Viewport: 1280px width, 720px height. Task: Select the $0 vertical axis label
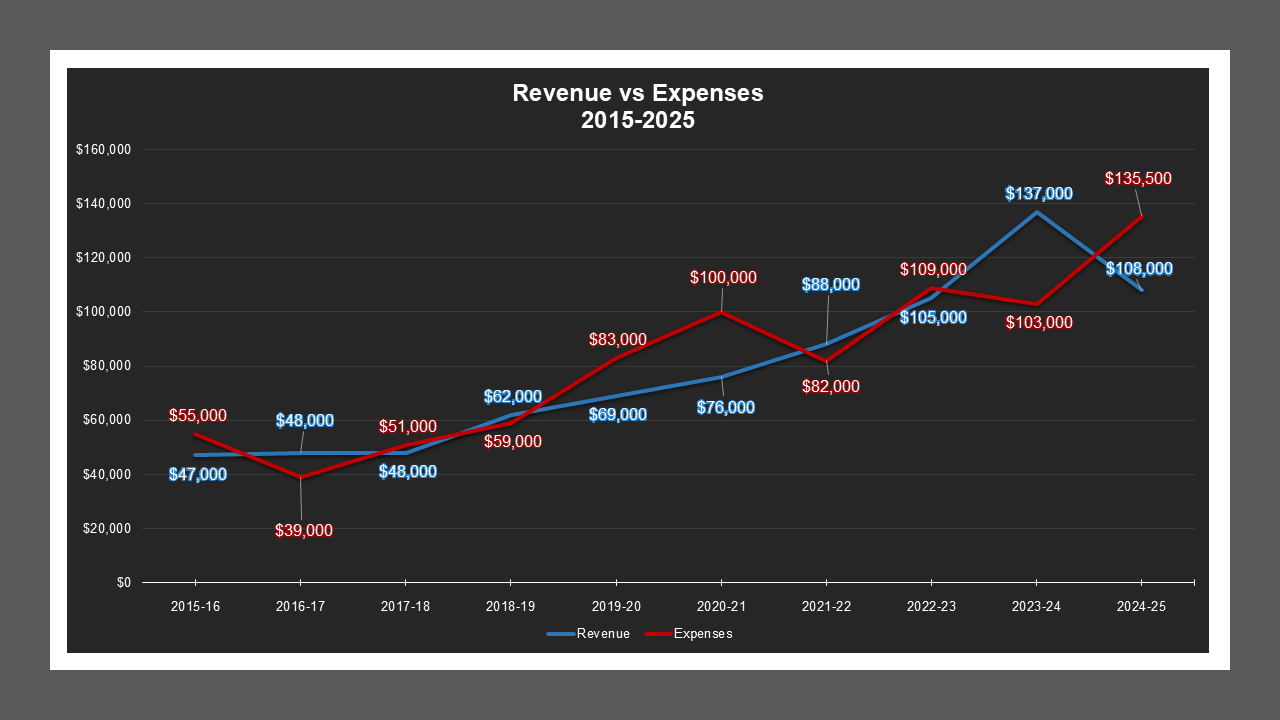click(x=123, y=582)
